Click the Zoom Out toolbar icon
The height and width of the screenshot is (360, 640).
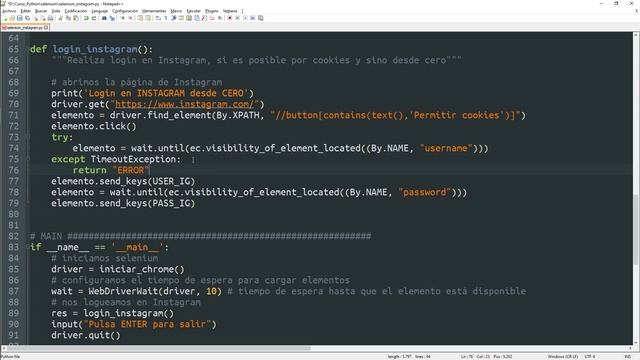130,18
